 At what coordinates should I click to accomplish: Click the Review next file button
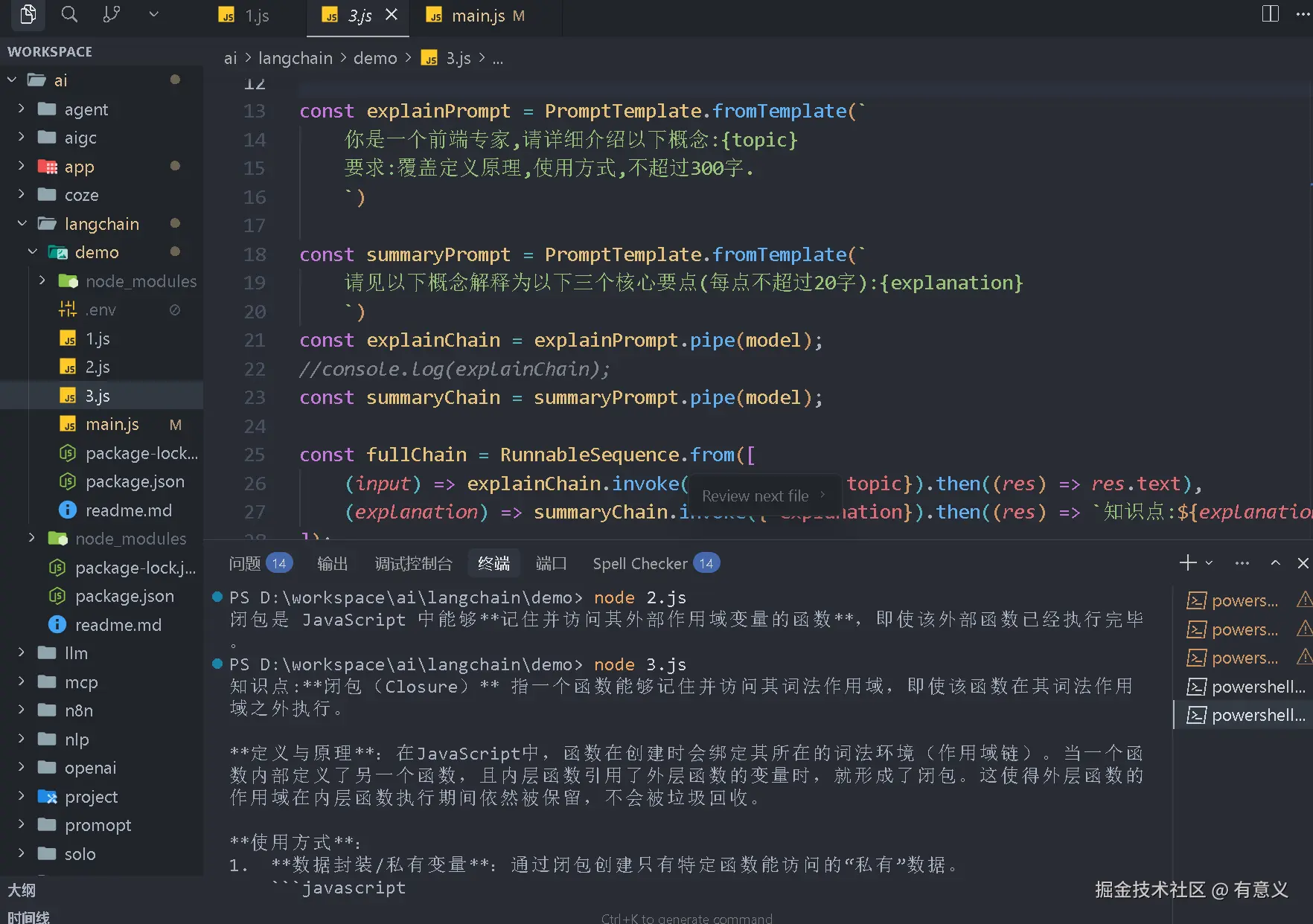[764, 495]
